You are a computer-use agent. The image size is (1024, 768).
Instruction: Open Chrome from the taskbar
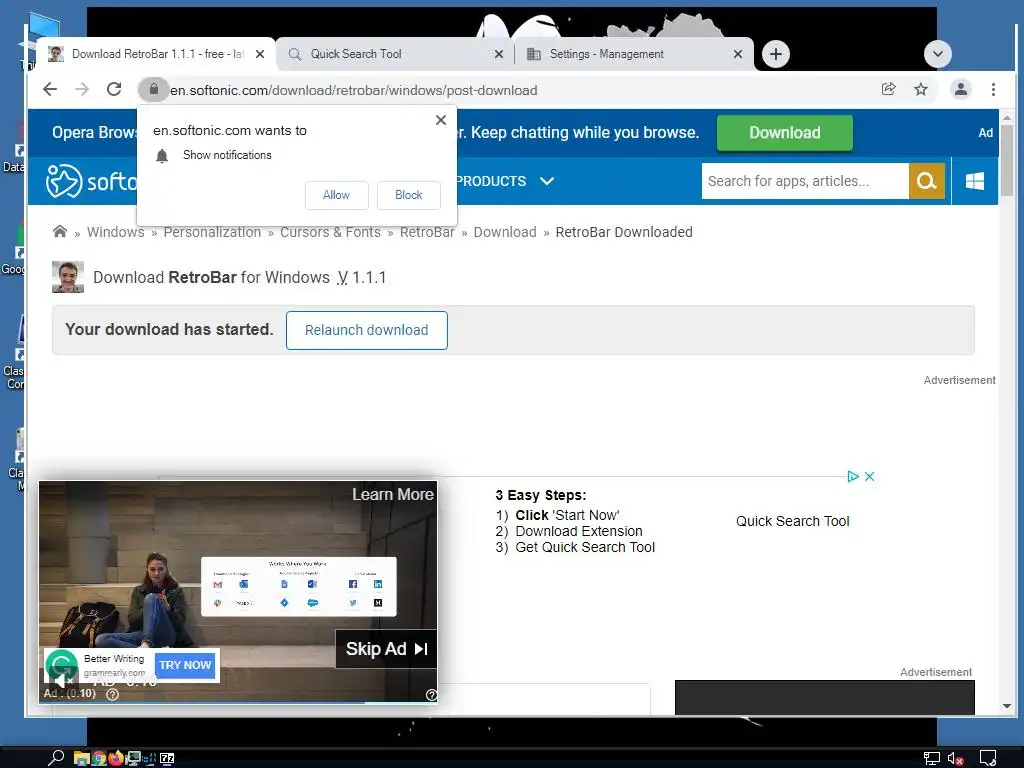(99, 758)
